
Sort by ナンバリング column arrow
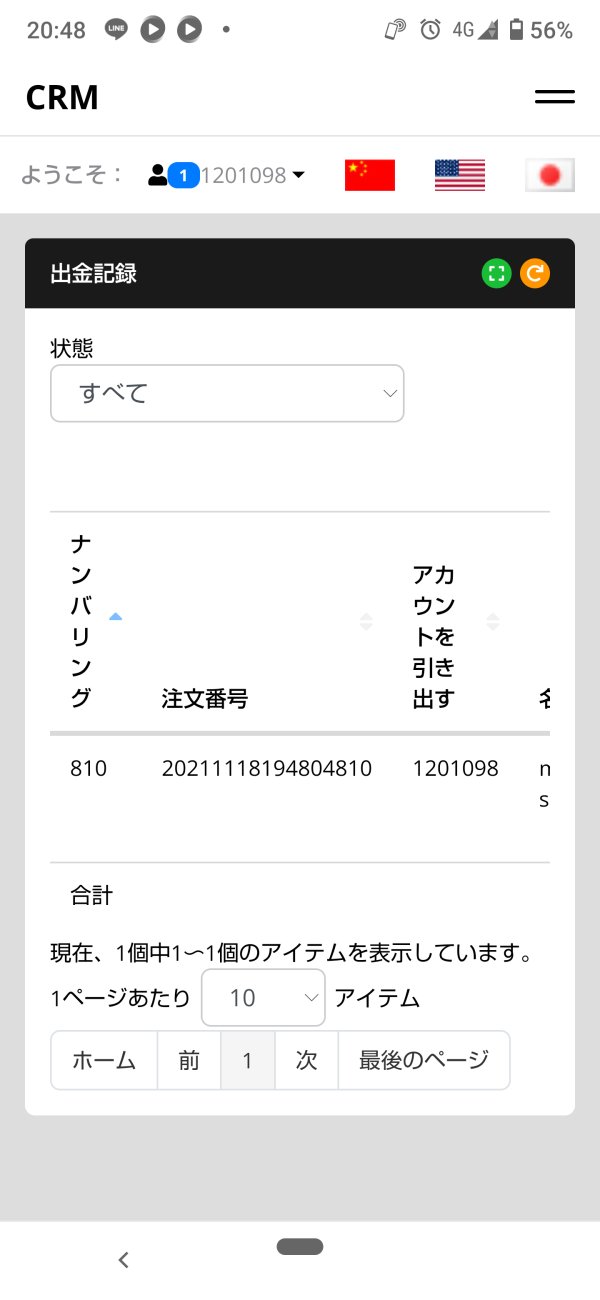[115, 617]
